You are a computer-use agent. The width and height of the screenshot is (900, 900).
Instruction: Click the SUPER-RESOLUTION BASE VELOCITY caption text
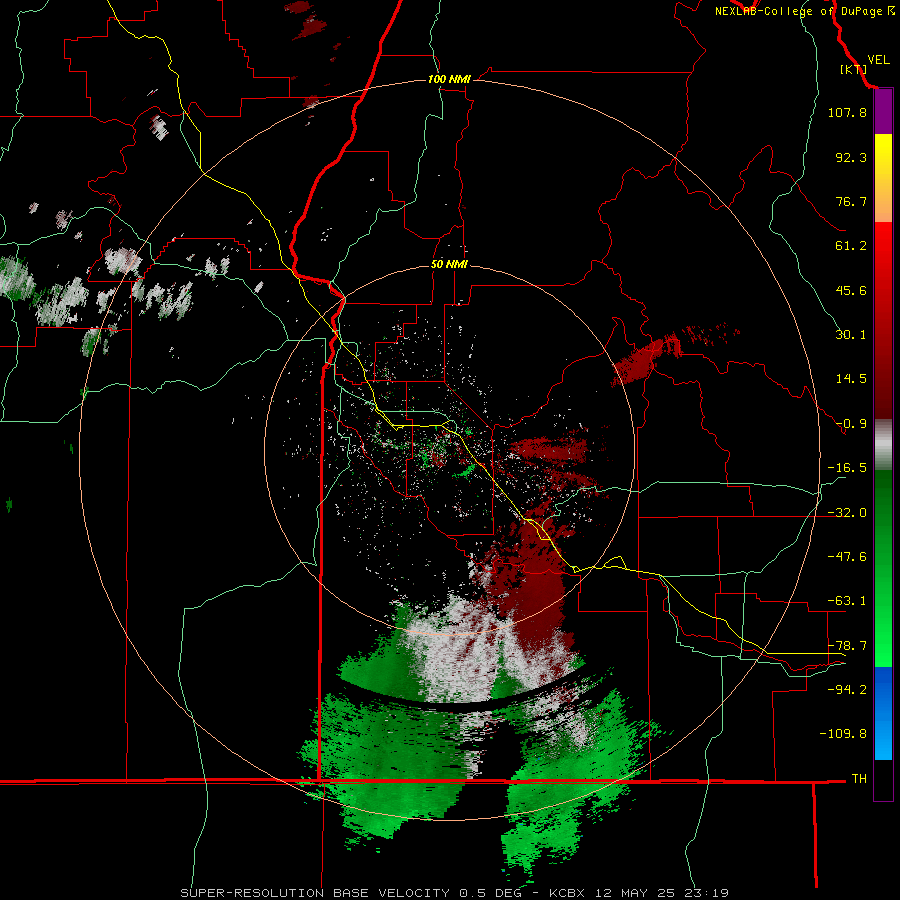pos(315,893)
